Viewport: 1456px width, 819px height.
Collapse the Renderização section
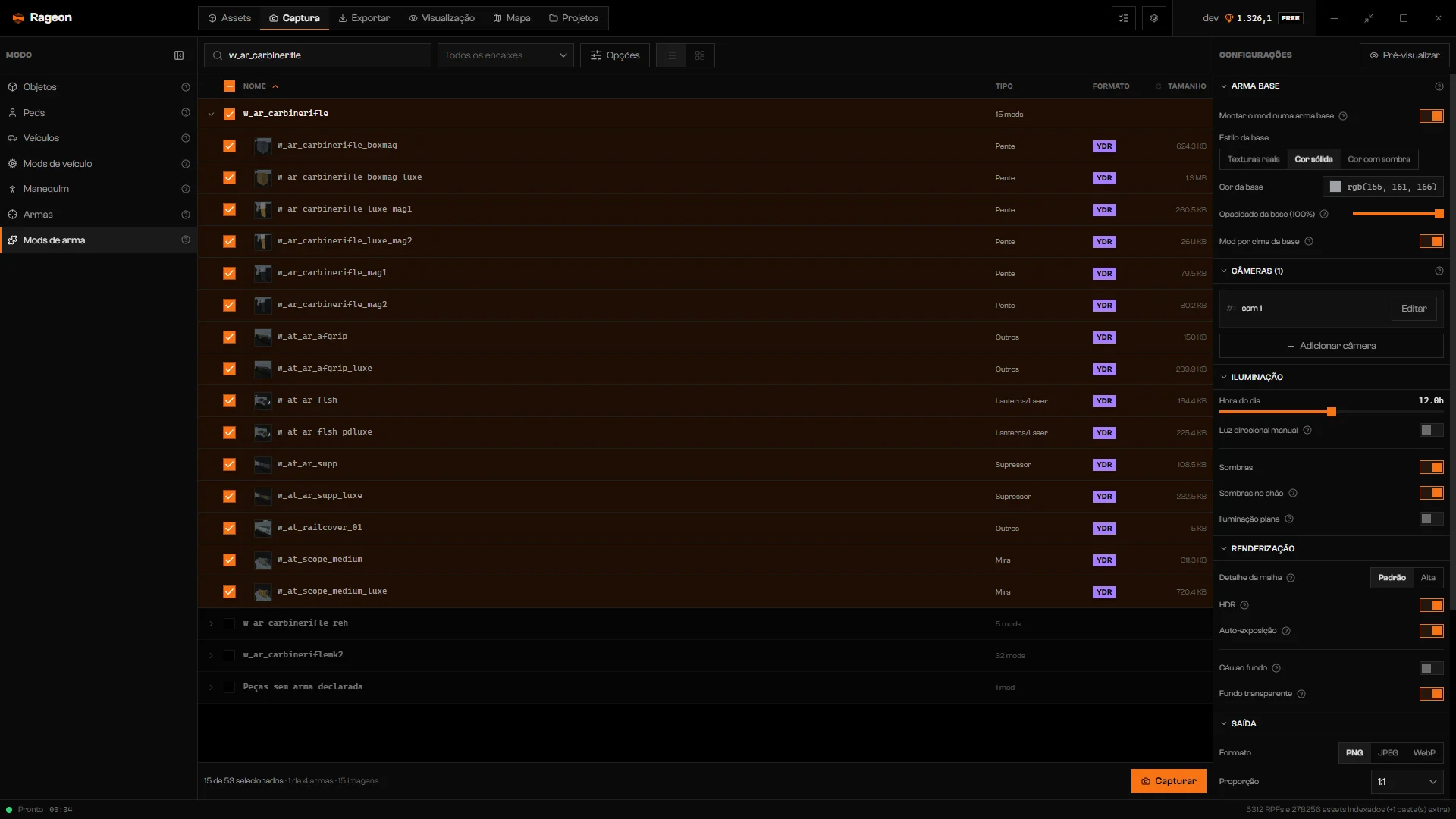[x=1224, y=548]
